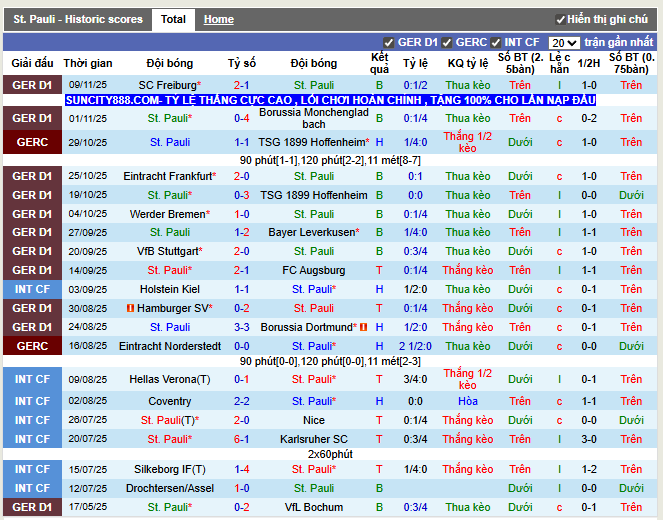Open Drochtersen/Assel team link
663x520 pixels.
point(170,488)
